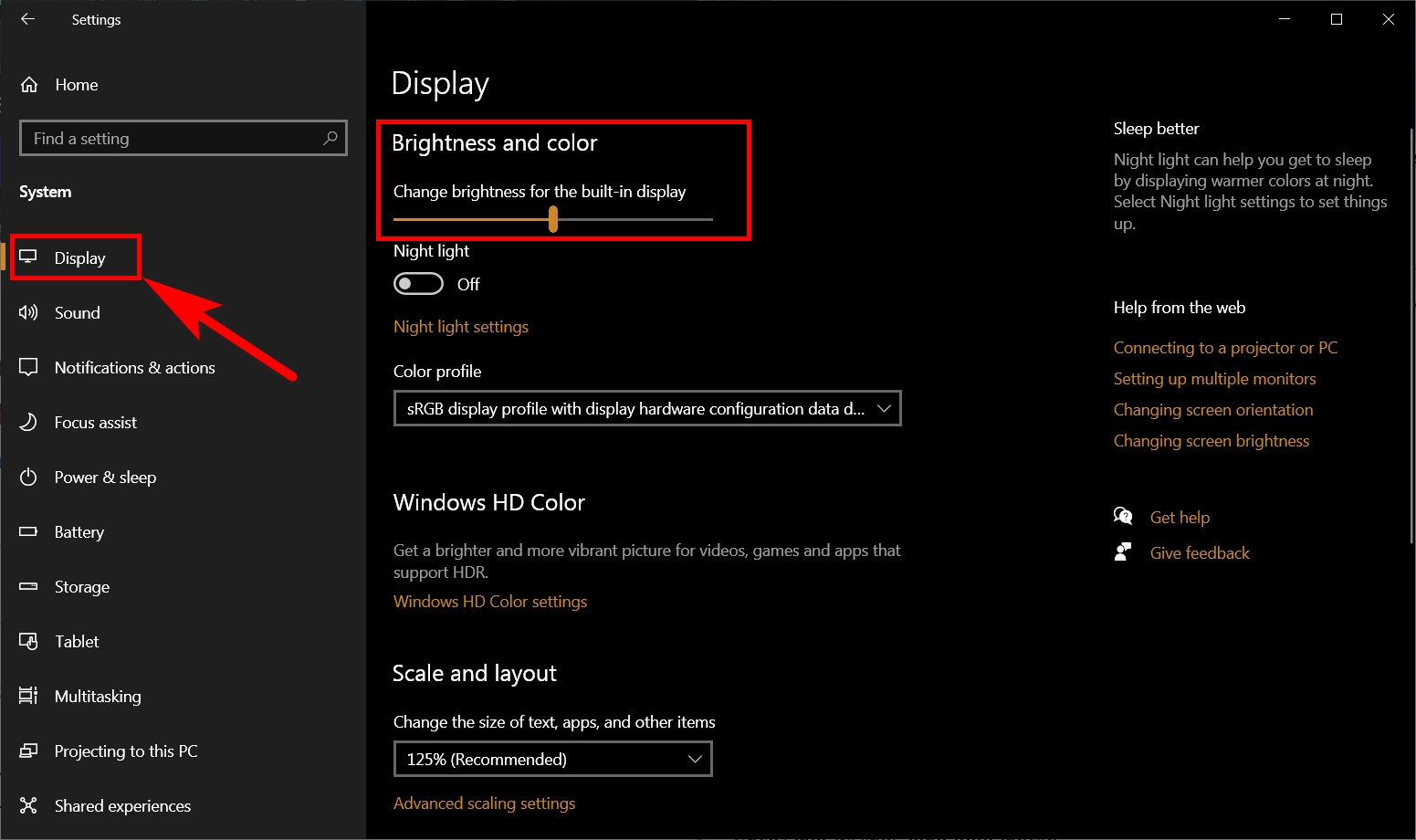Turn on the Night light toggle

click(418, 284)
